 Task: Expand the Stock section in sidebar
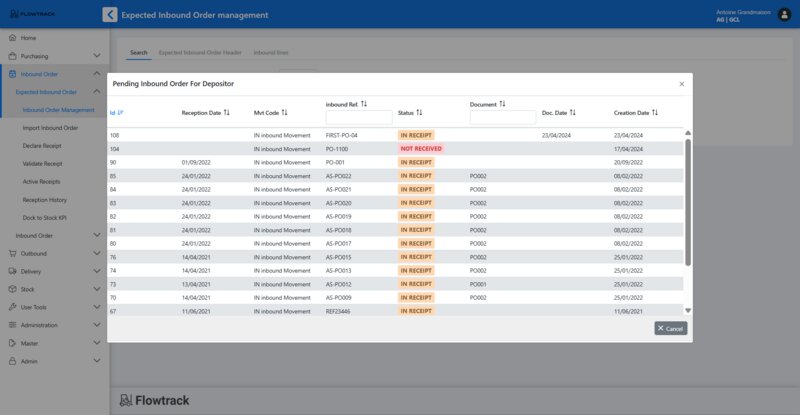(x=96, y=290)
